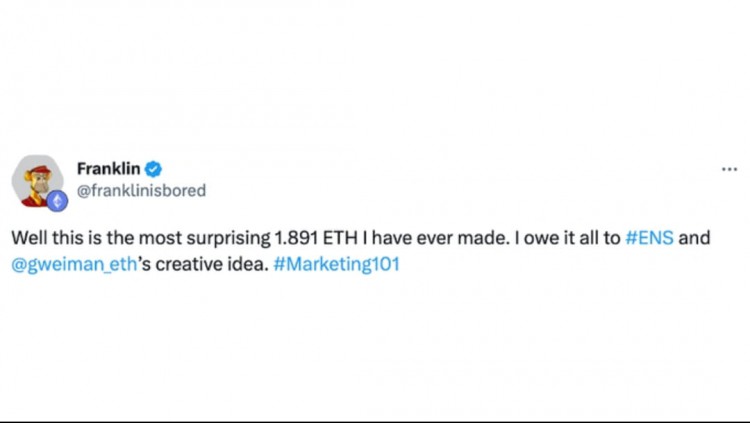Click the word "and" after #ENS
The width and height of the screenshot is (750, 423).
(x=694, y=238)
